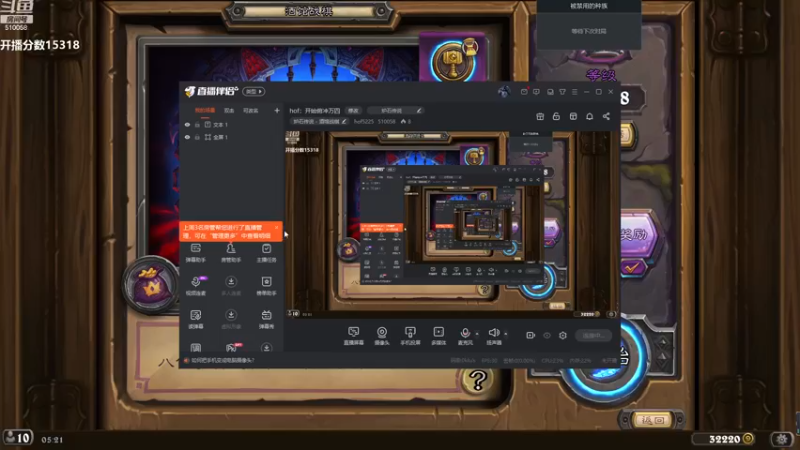Start recording with the record icon
800x450 pixels.
(531, 335)
